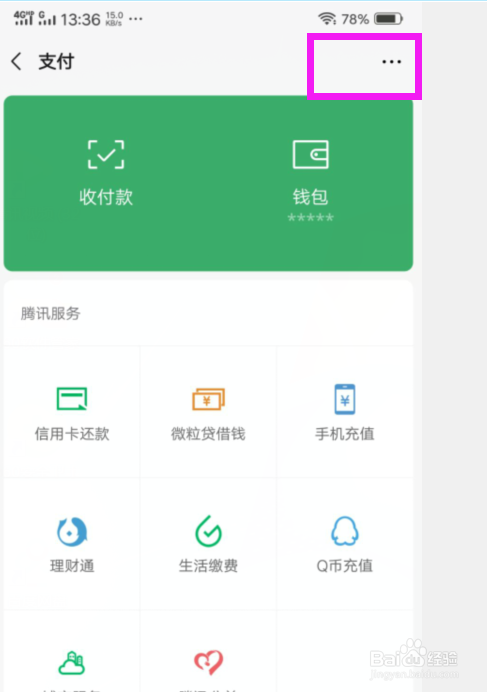
Task: Tap the status bar three-dot overflow
Action: [136, 19]
